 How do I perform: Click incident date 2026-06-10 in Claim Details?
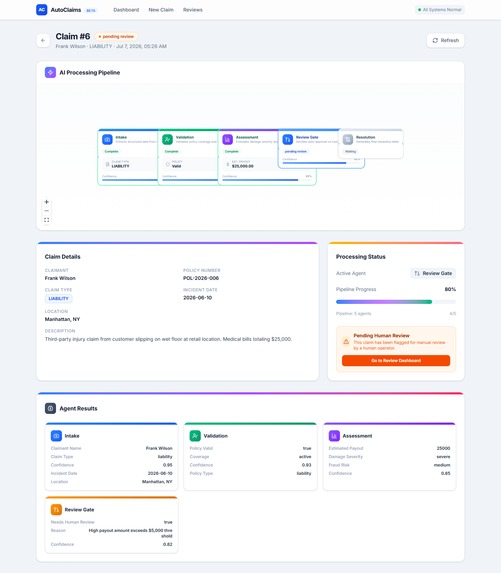pyautogui.click(x=197, y=297)
